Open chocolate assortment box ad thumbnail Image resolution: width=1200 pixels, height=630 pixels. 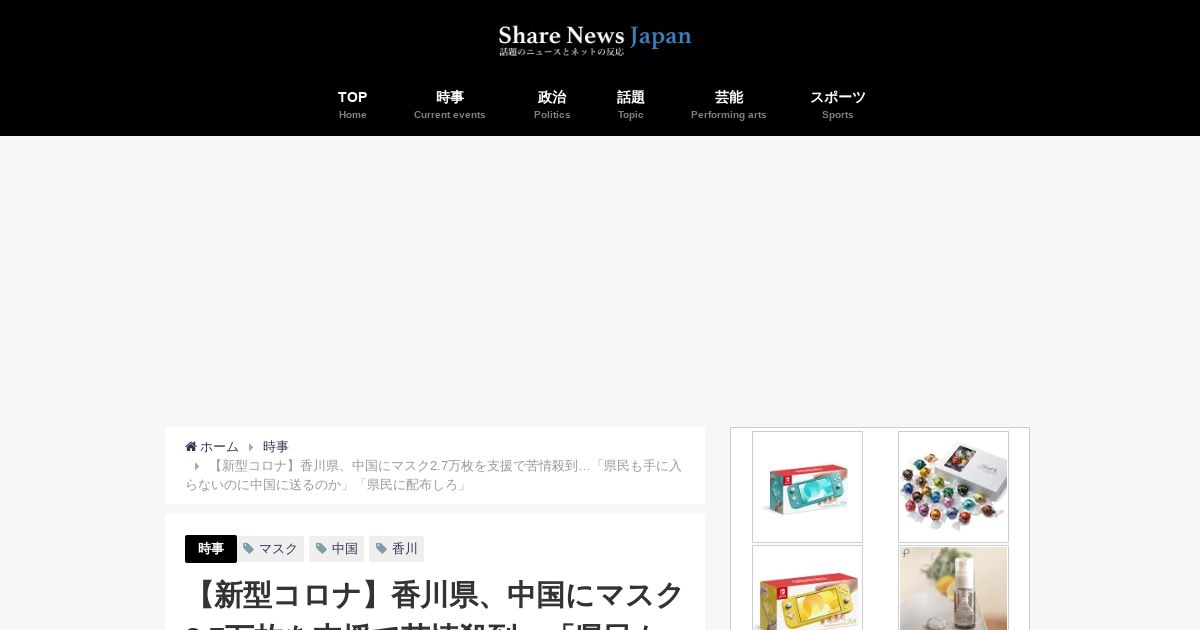point(953,487)
